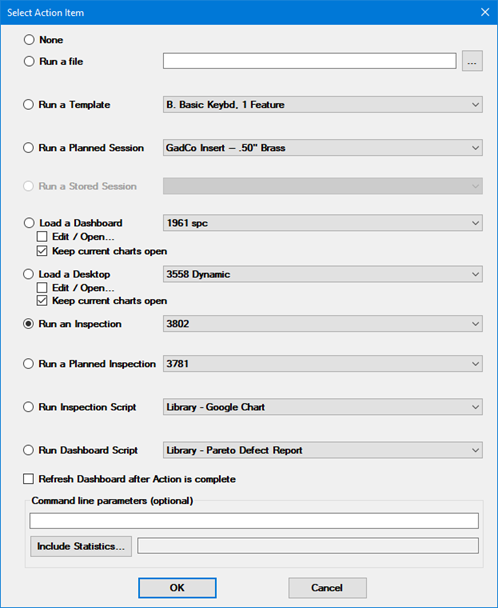Close the Select Action Item dialog
The image size is (498, 608).
pyautogui.click(x=485, y=12)
